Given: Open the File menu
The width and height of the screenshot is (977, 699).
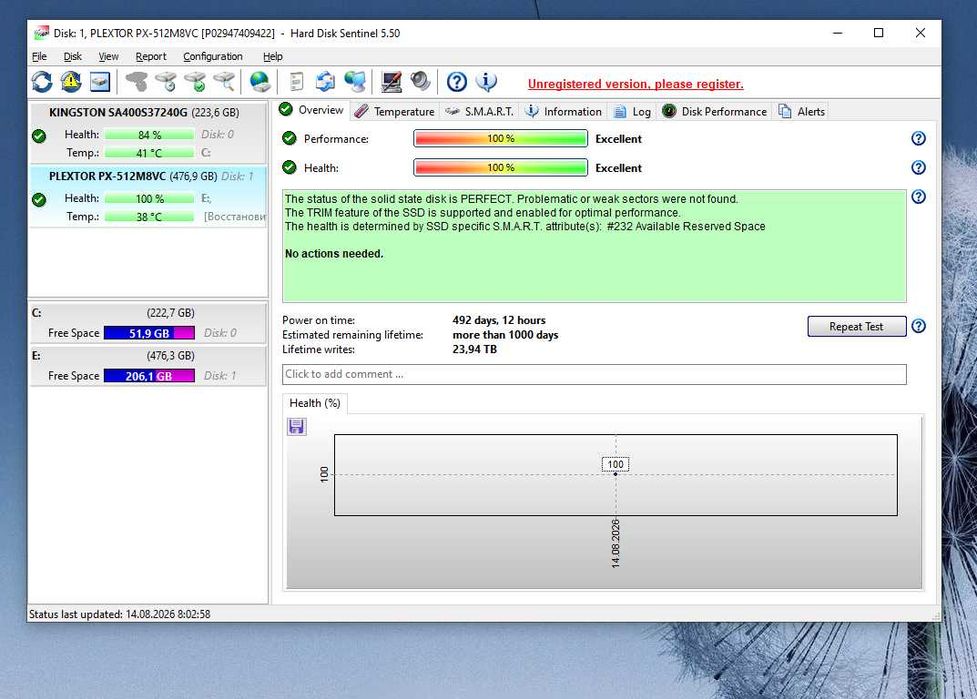Looking at the screenshot, I should tap(39, 57).
